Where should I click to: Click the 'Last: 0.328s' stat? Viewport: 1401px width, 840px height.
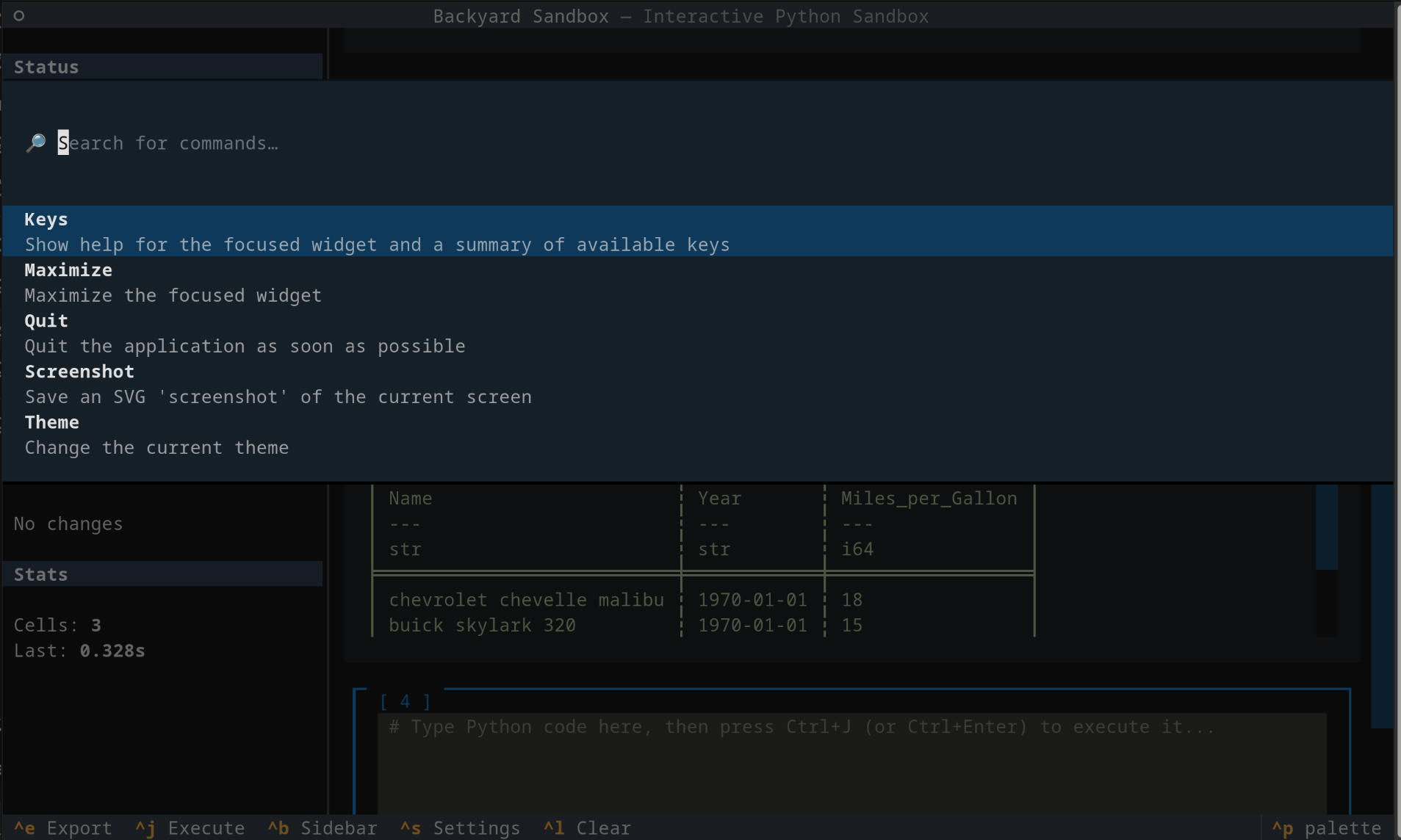click(79, 651)
